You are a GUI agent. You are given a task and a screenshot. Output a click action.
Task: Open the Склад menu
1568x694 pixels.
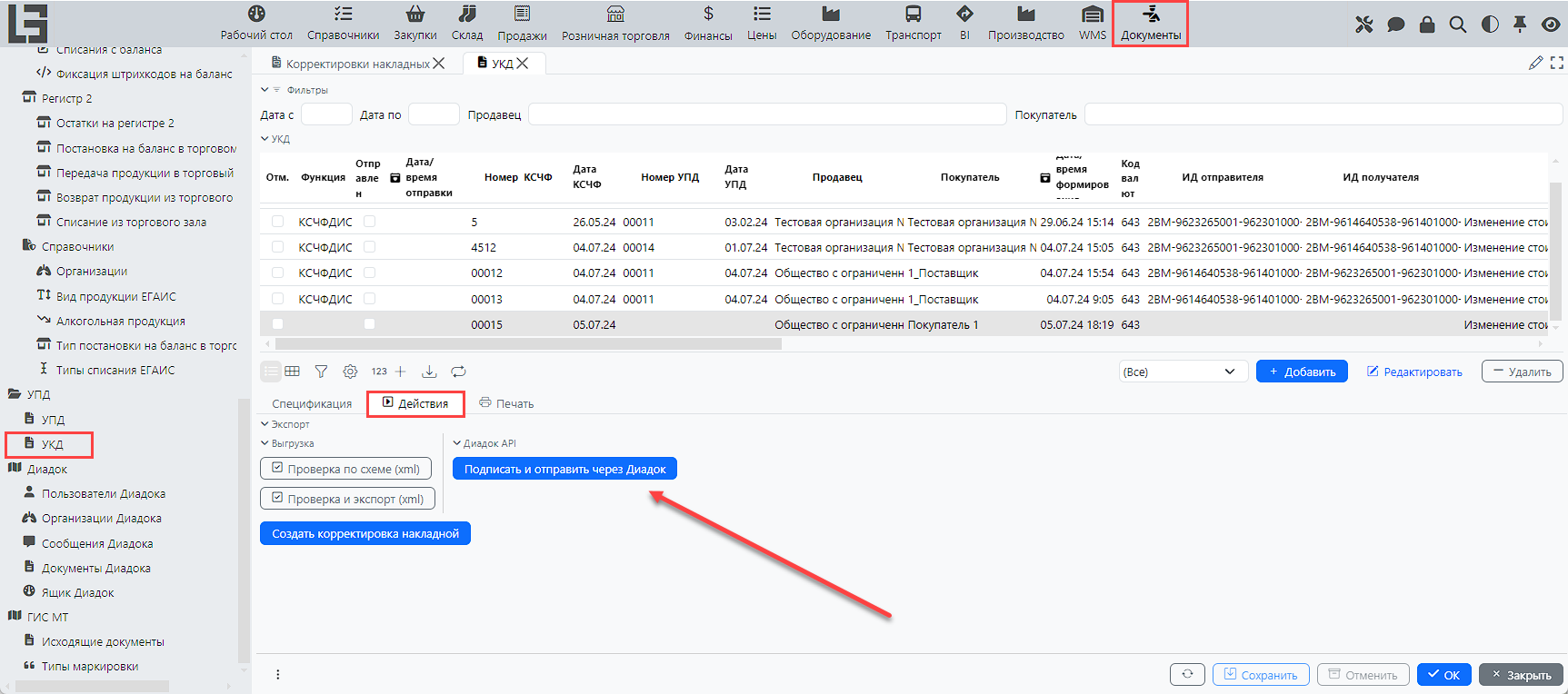[x=467, y=24]
